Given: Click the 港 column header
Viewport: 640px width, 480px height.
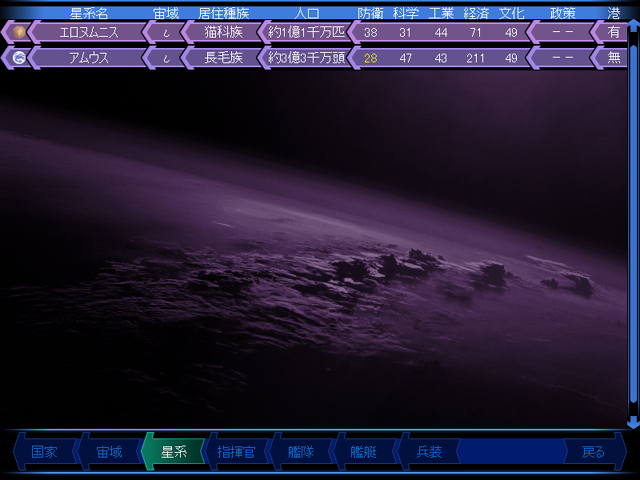Looking at the screenshot, I should (613, 13).
